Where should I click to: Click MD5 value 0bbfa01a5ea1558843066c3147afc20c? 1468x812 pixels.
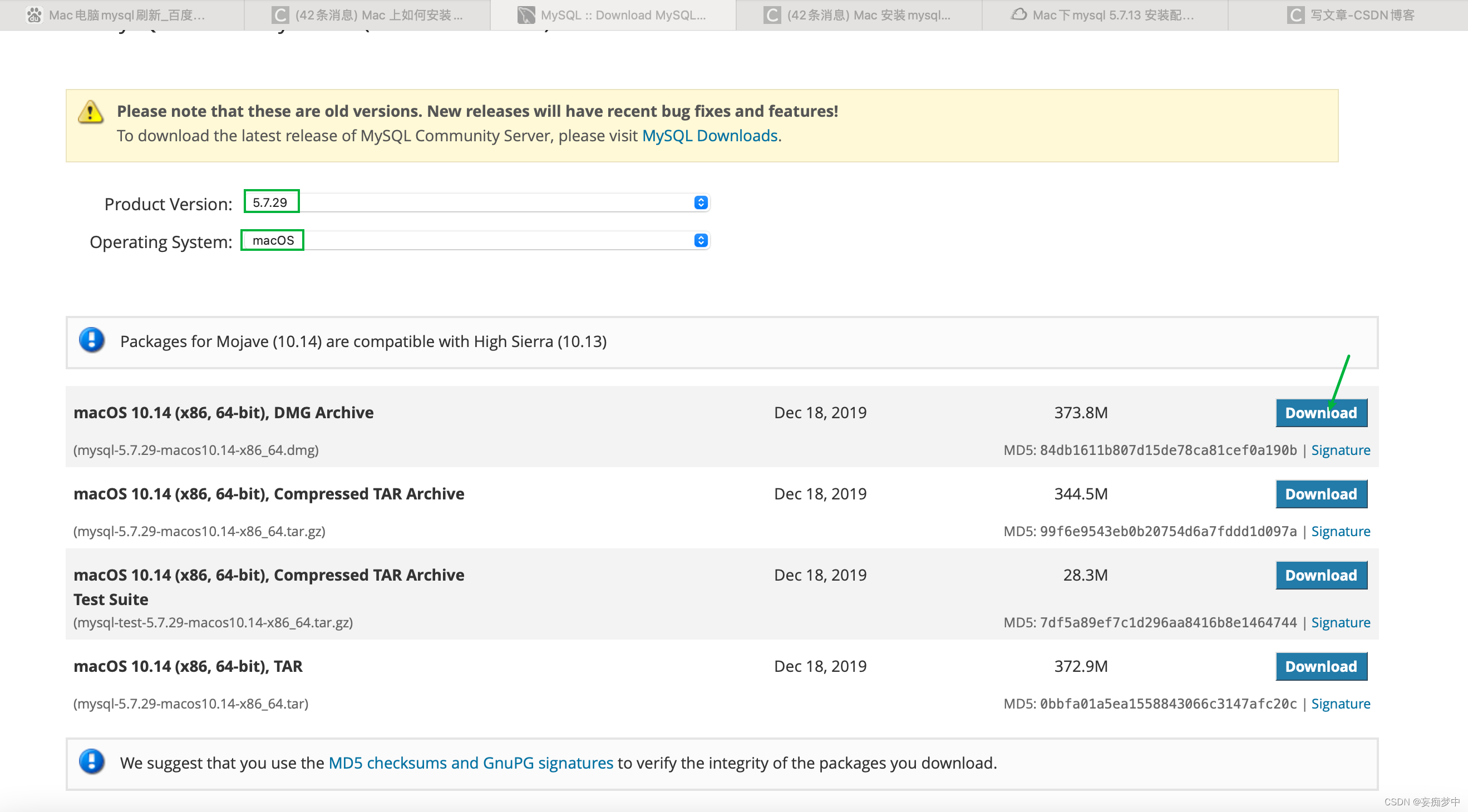pos(1168,704)
